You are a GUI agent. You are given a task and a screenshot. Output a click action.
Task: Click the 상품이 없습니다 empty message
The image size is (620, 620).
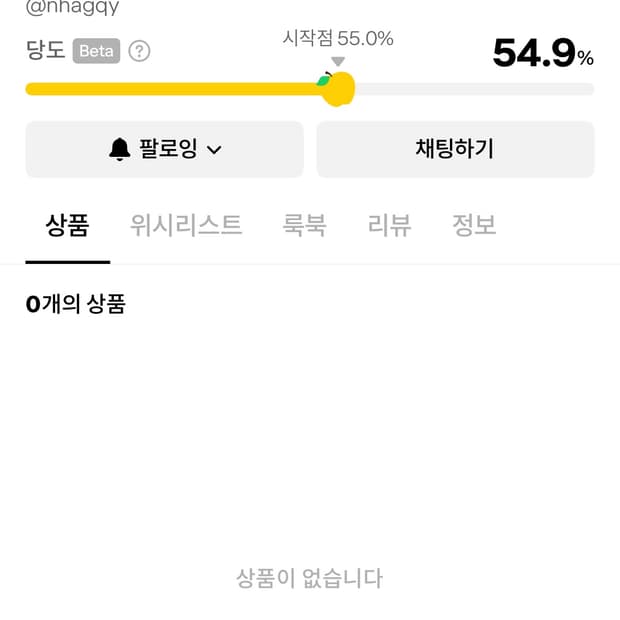[309, 578]
